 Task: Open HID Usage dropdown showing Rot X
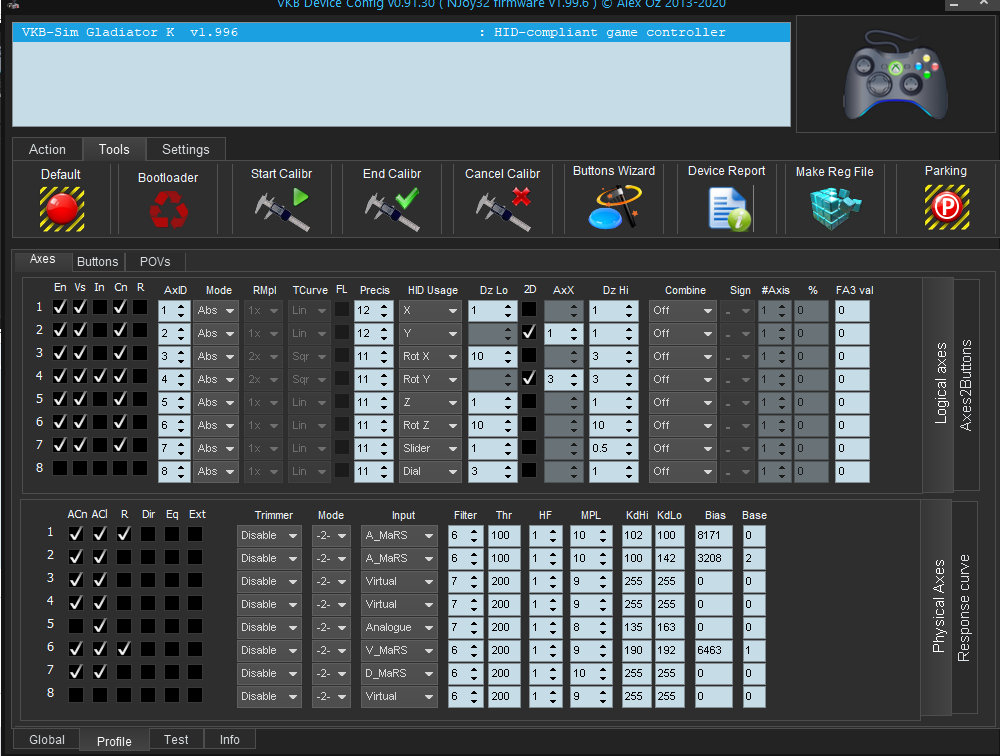click(x=430, y=357)
